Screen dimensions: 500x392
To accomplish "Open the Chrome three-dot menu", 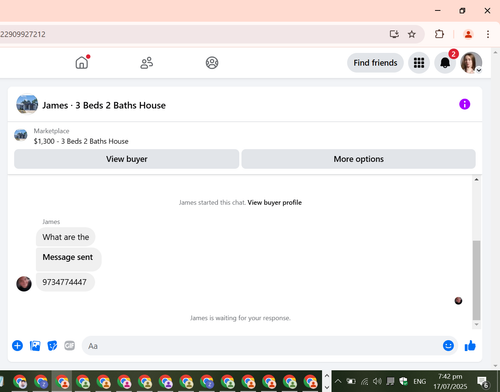I will click(488, 34).
